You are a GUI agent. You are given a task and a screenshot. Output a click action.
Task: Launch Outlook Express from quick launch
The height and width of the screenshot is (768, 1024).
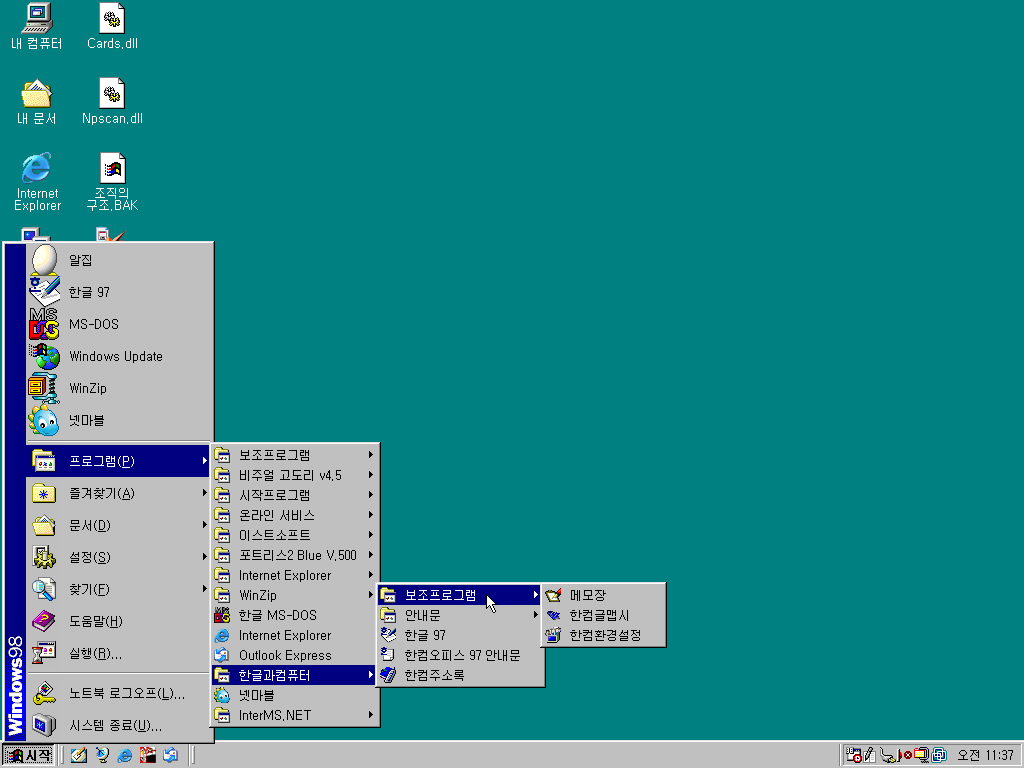tap(170, 756)
